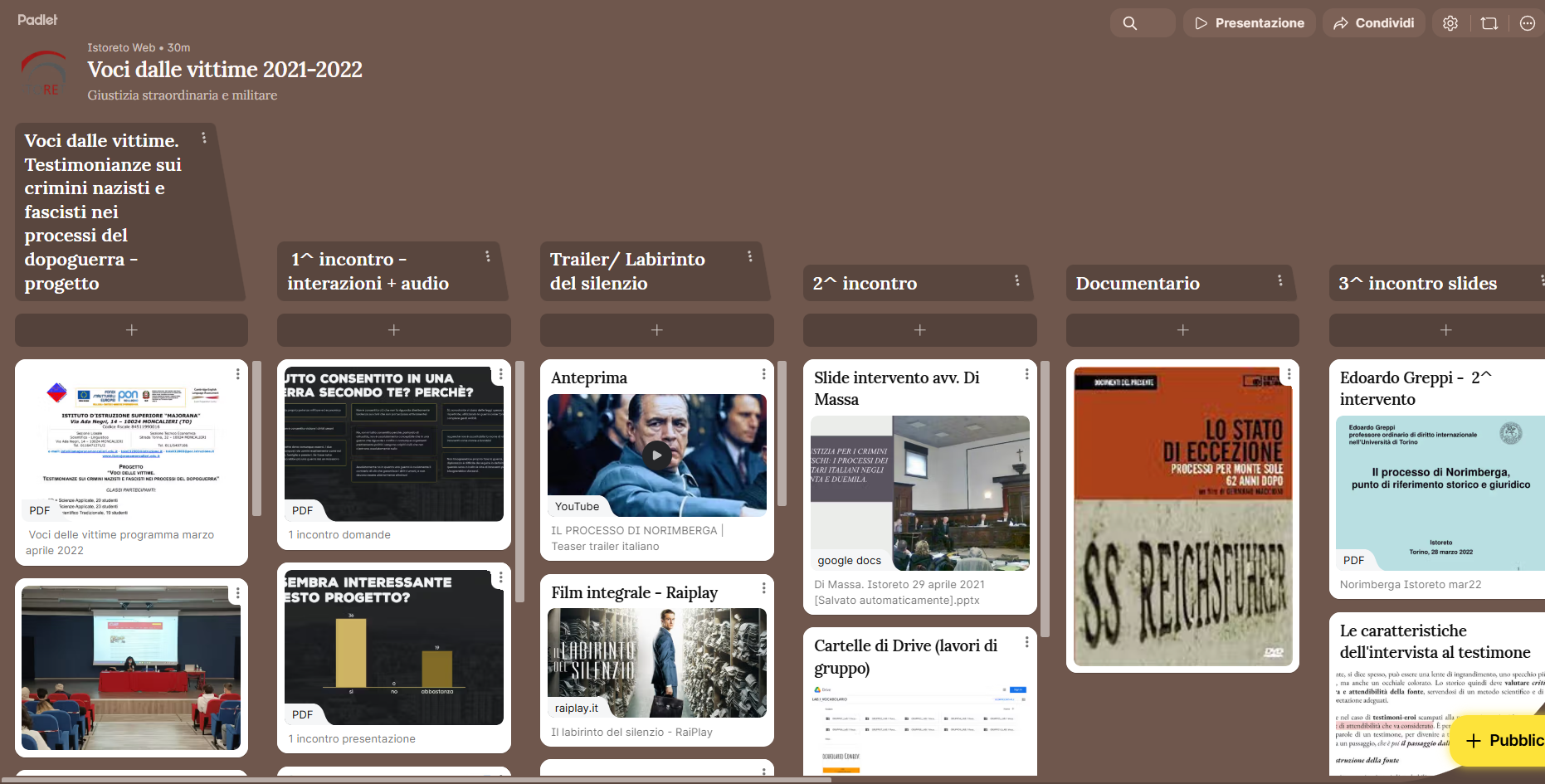This screenshot has height=784, width=1545.
Task: Add post under Documentario column
Action: point(1182,330)
